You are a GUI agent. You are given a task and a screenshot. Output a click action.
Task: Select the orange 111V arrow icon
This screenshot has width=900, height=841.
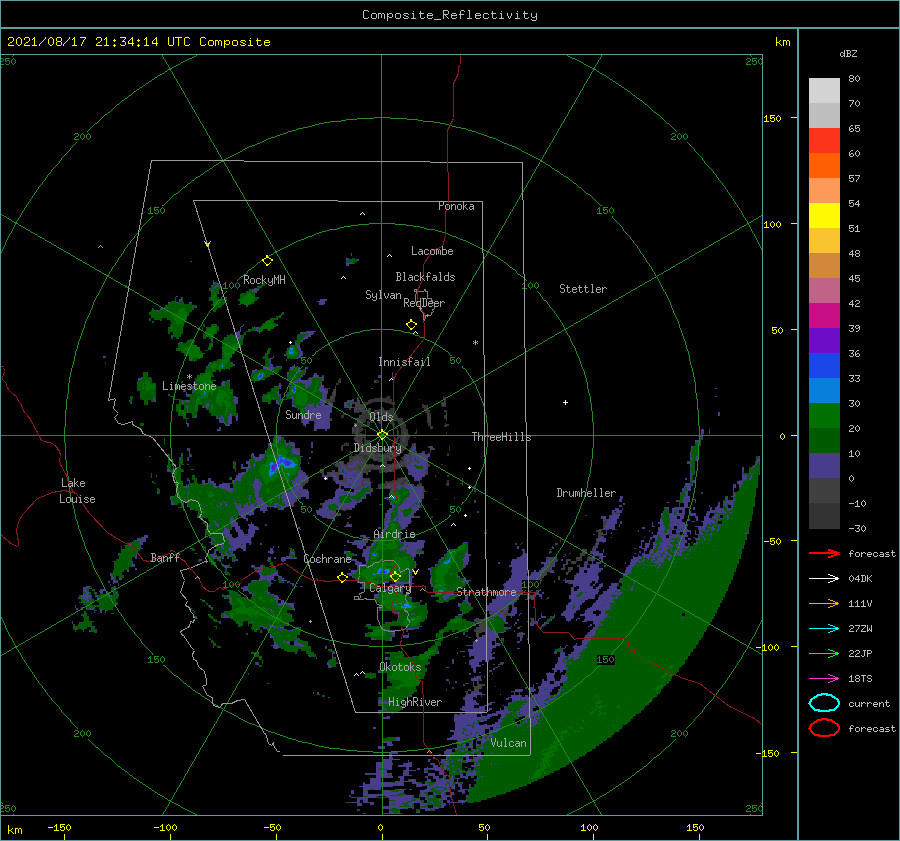coord(824,603)
